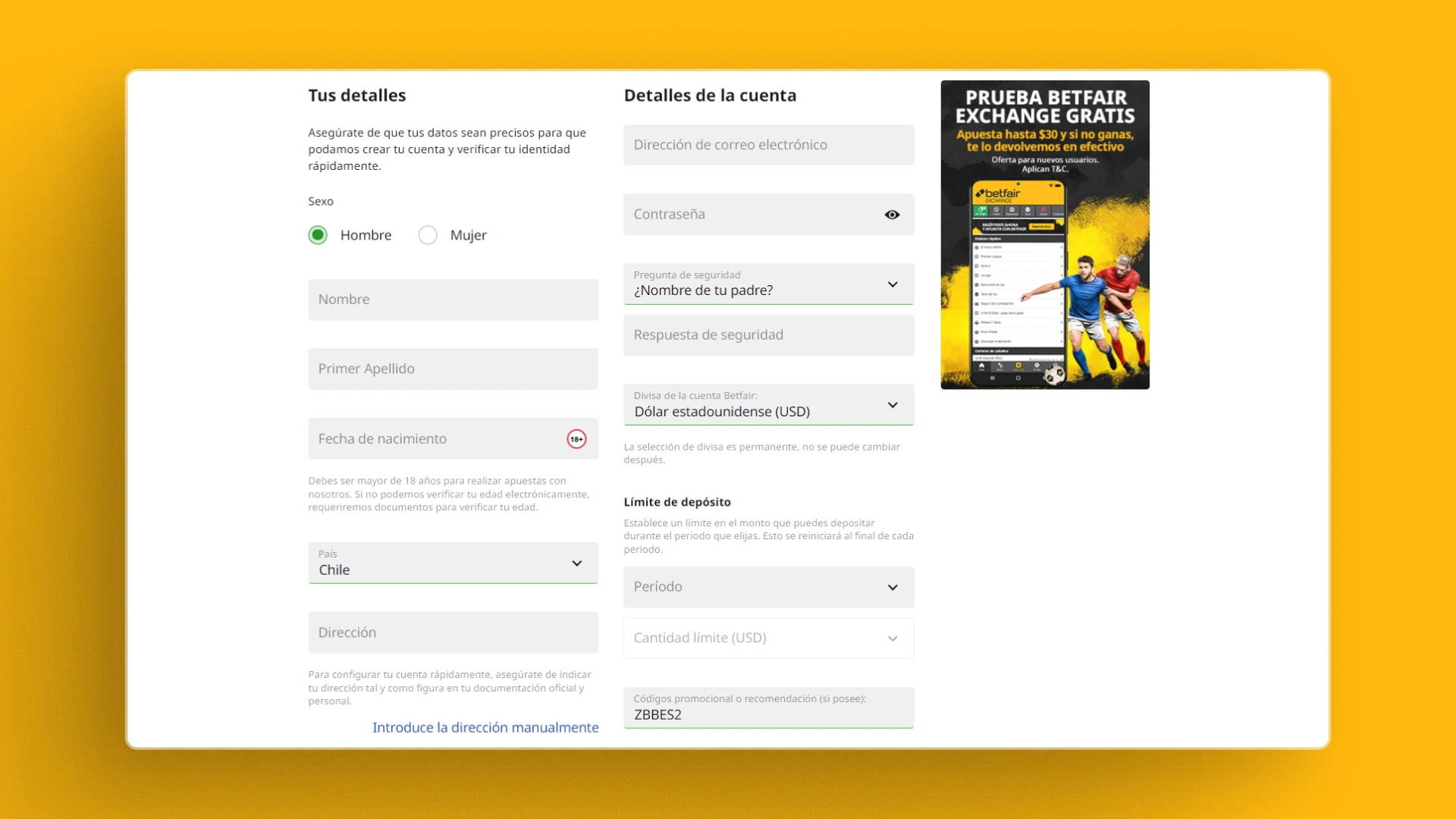Focus the Dirección de correo electrónico field
Image resolution: width=1456 pixels, height=819 pixels.
coord(768,145)
